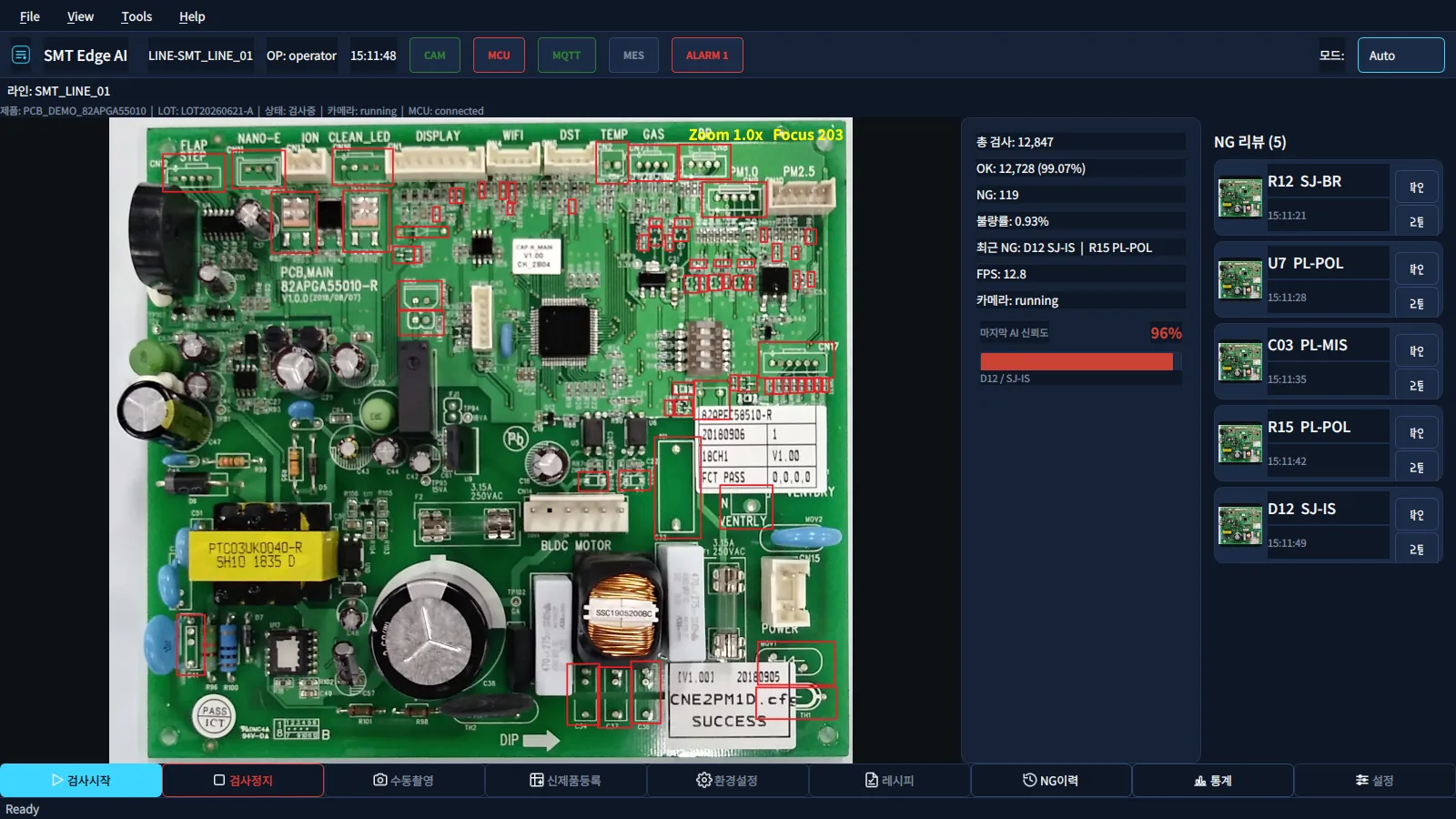Click the 96% confidence value
Viewport: 1456px width, 819px height.
coord(1166,333)
